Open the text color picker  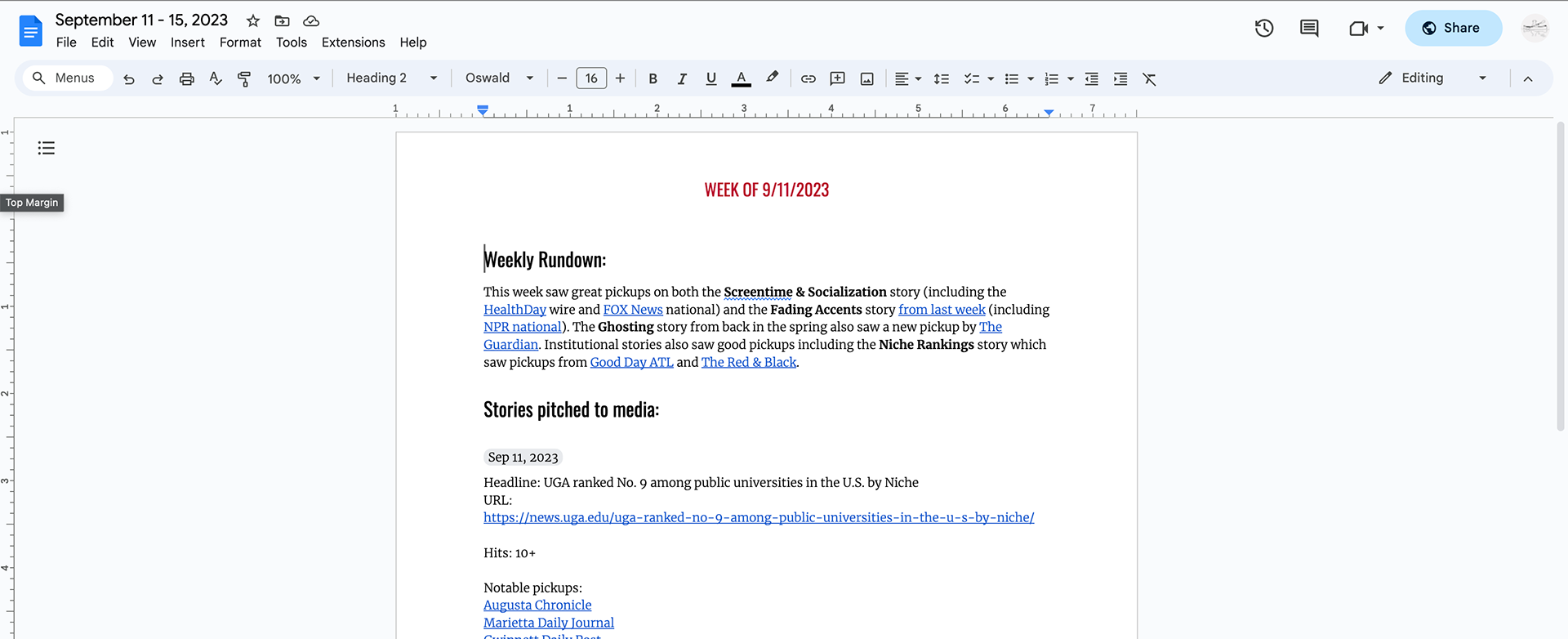point(742,78)
